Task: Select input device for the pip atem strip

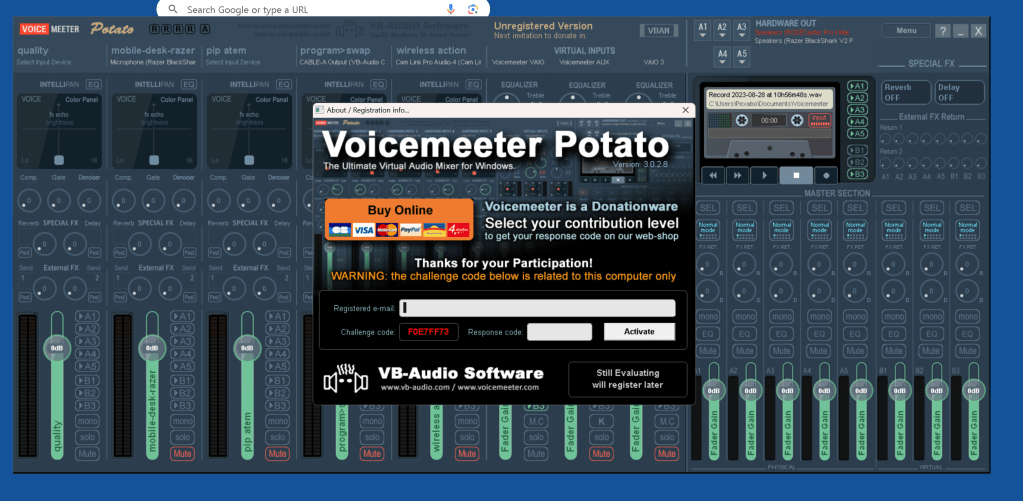Action: click(232, 63)
